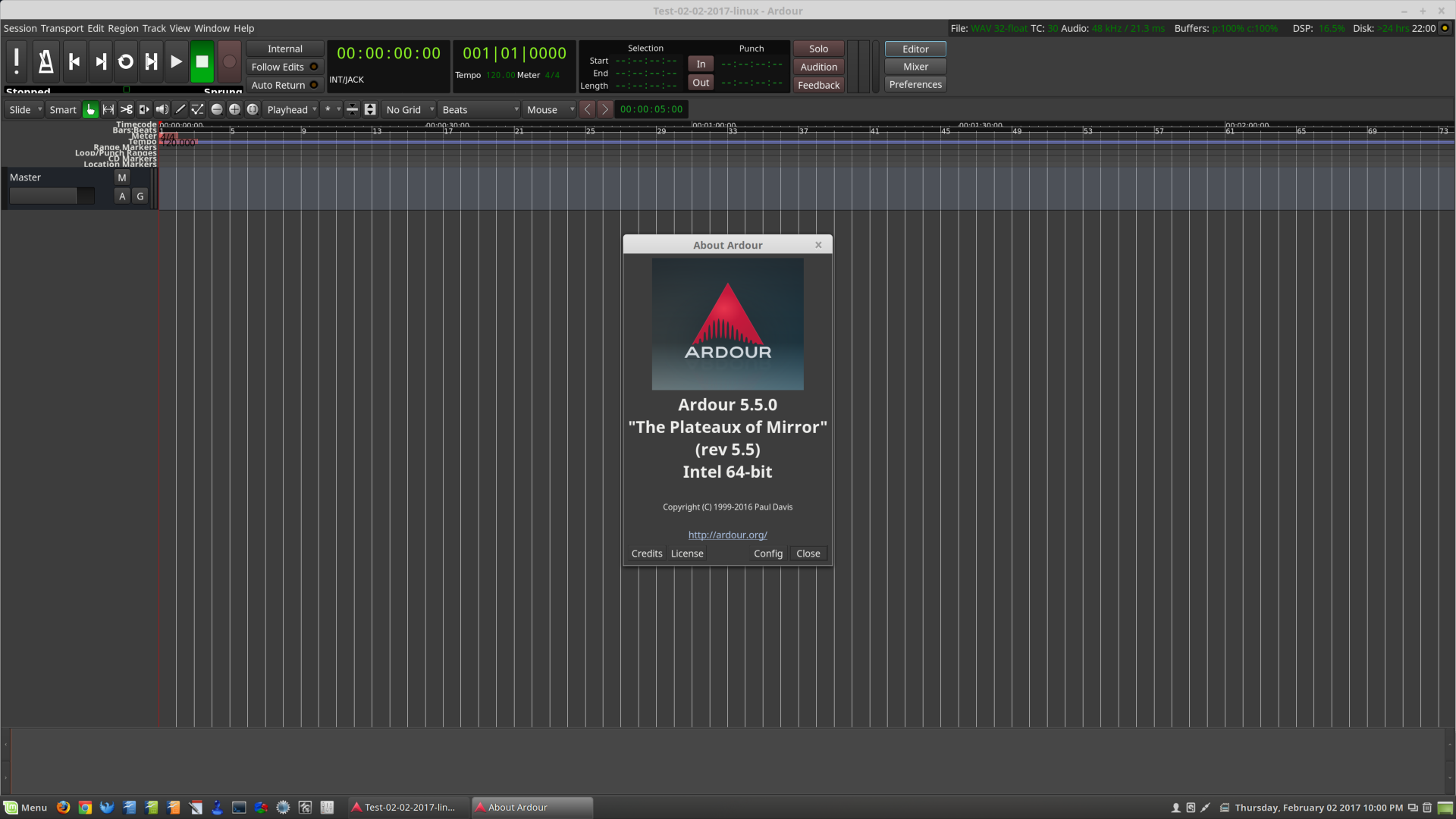Screen dimensions: 1456x819
Task: Click the metronome icon in transport bar
Action: pos(45,61)
